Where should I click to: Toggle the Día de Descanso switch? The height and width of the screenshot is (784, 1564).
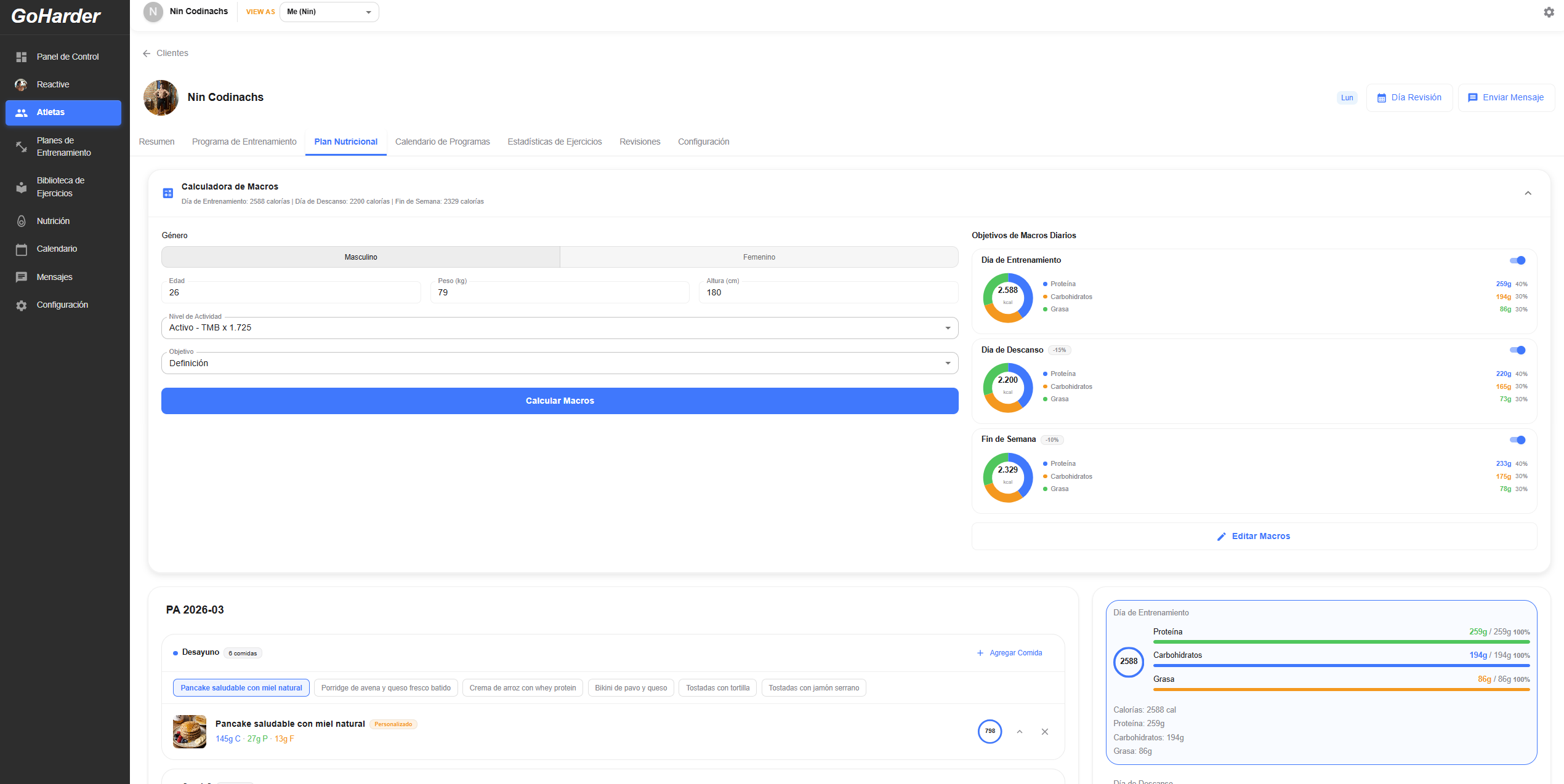[1518, 350]
